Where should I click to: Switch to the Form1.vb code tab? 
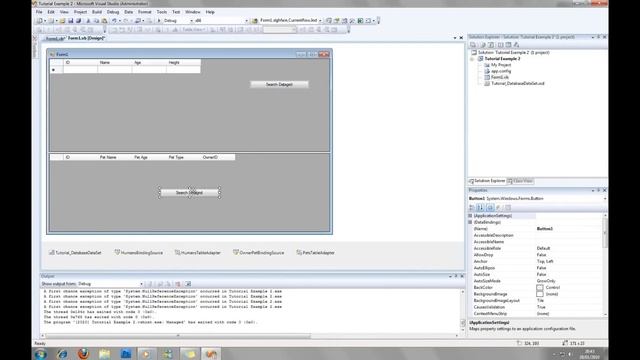[54, 38]
